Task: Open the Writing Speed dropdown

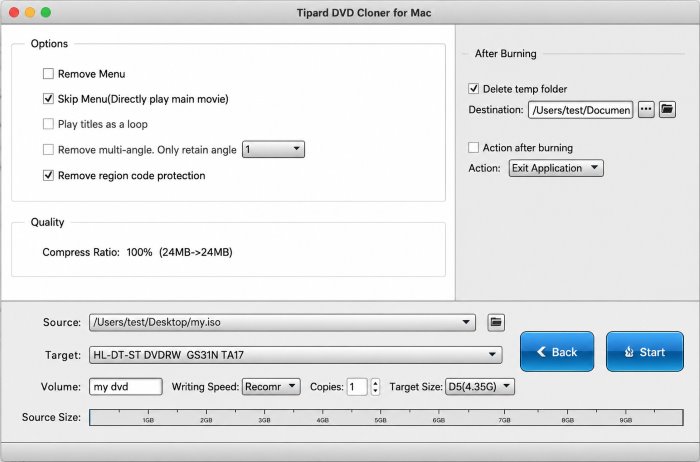Action: [x=271, y=387]
